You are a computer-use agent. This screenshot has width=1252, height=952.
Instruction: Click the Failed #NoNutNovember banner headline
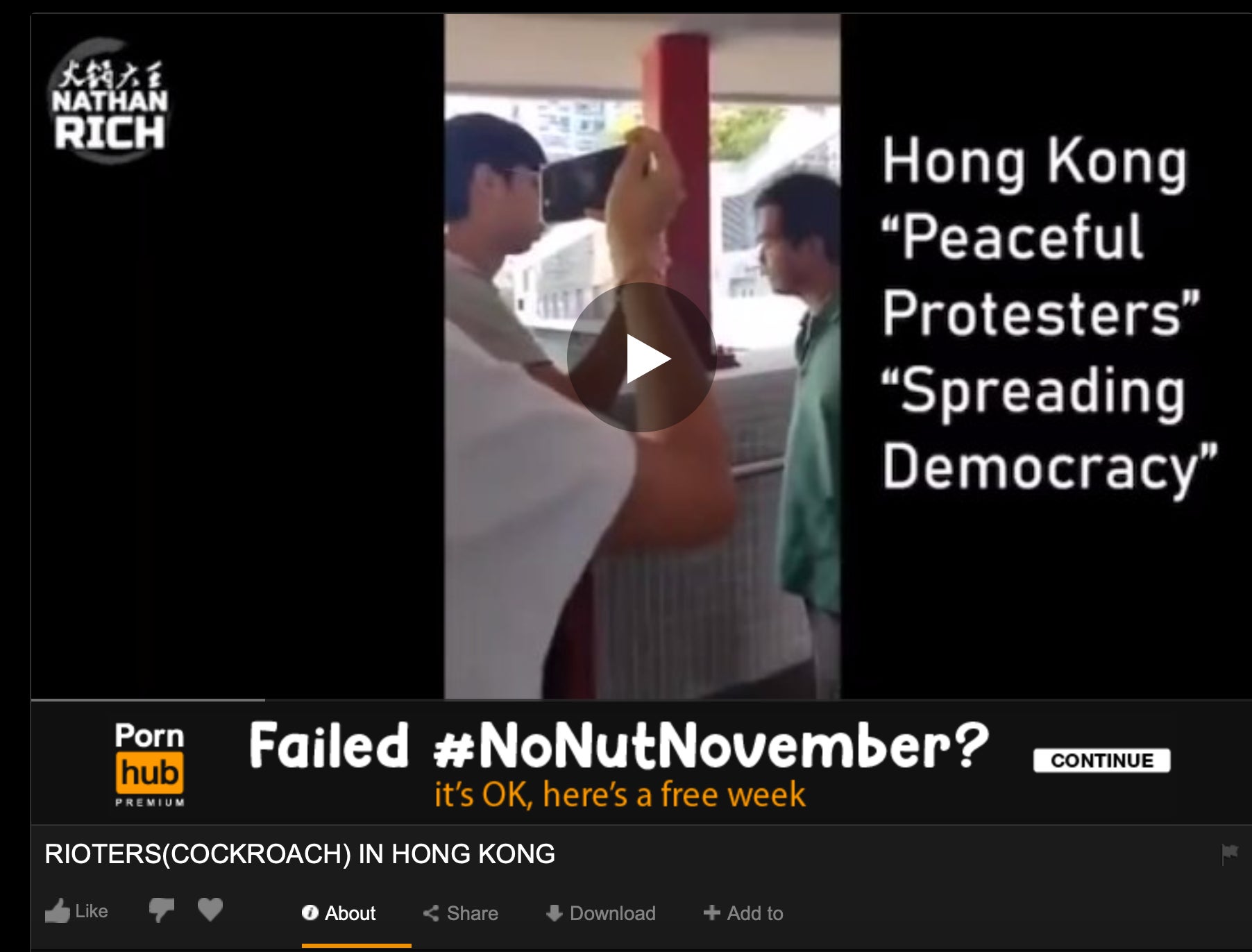619,746
